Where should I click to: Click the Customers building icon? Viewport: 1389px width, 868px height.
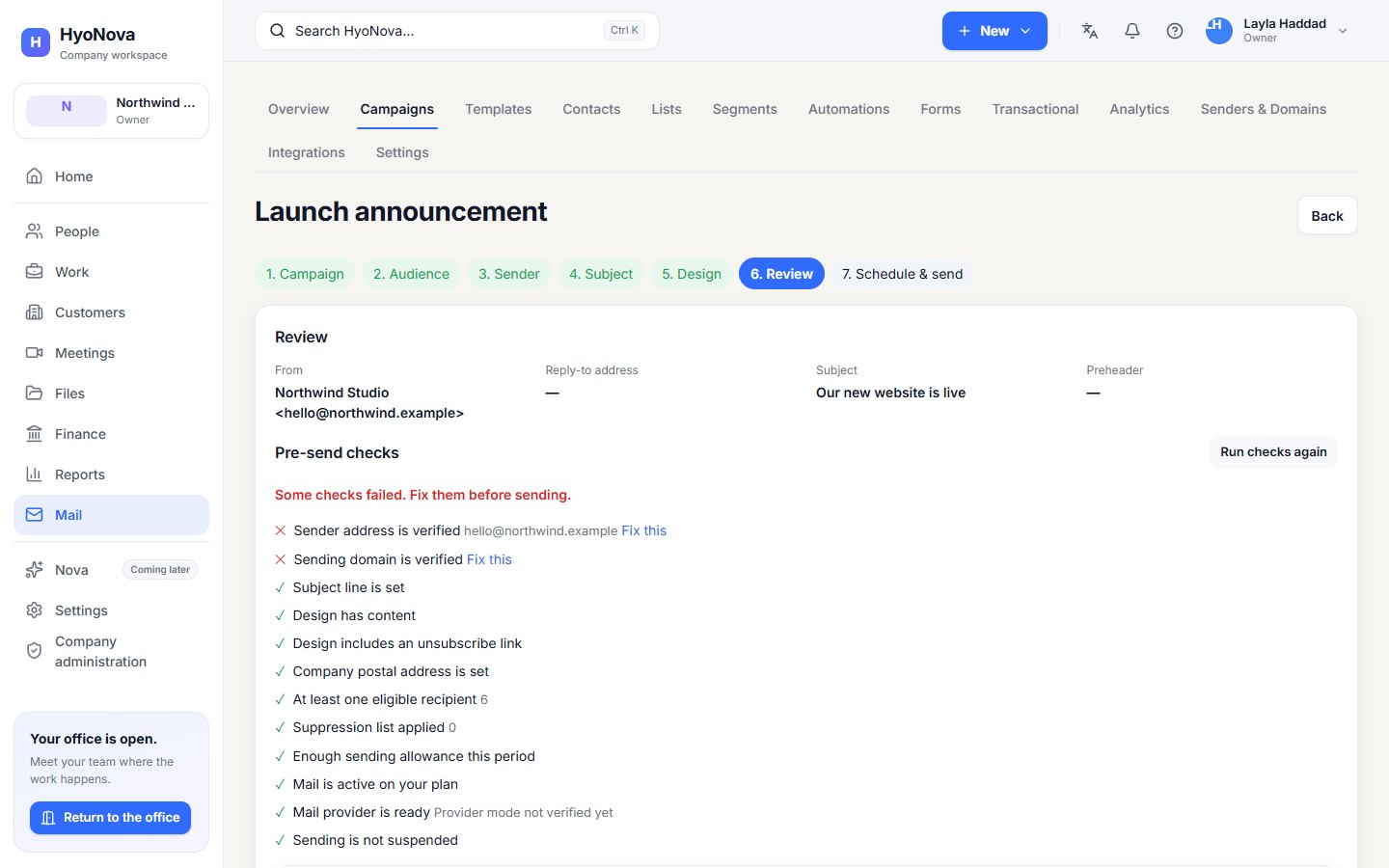(35, 312)
